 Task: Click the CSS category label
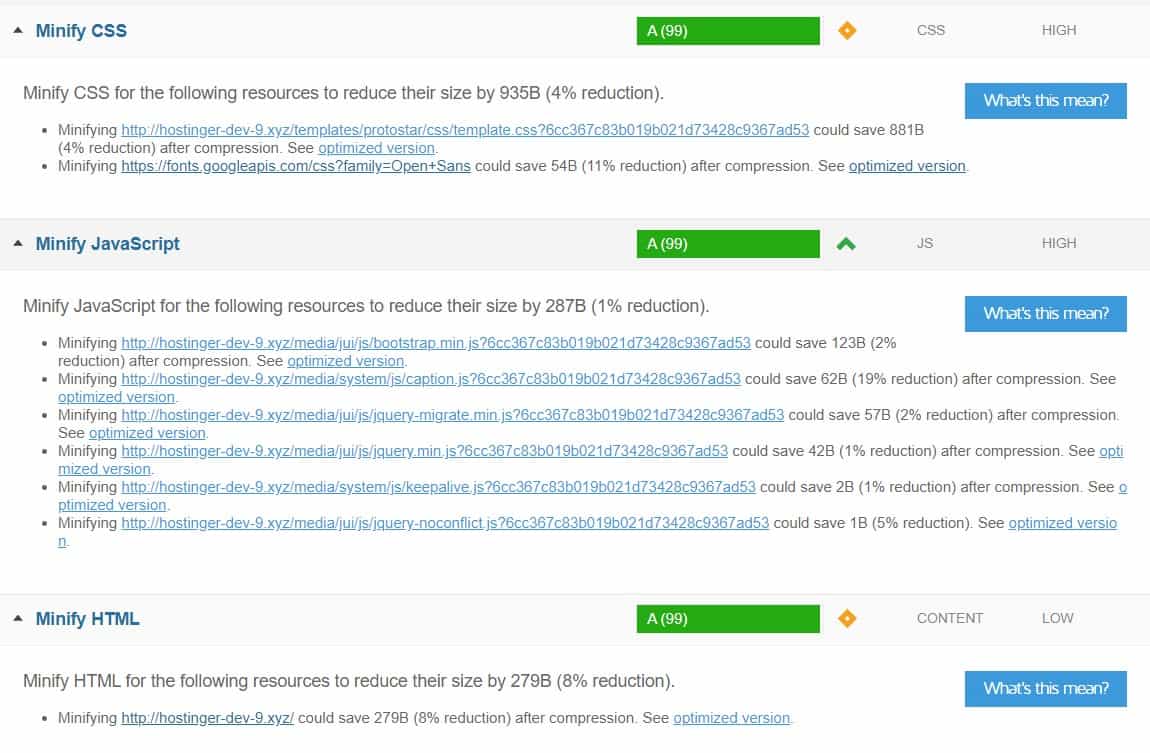(930, 30)
